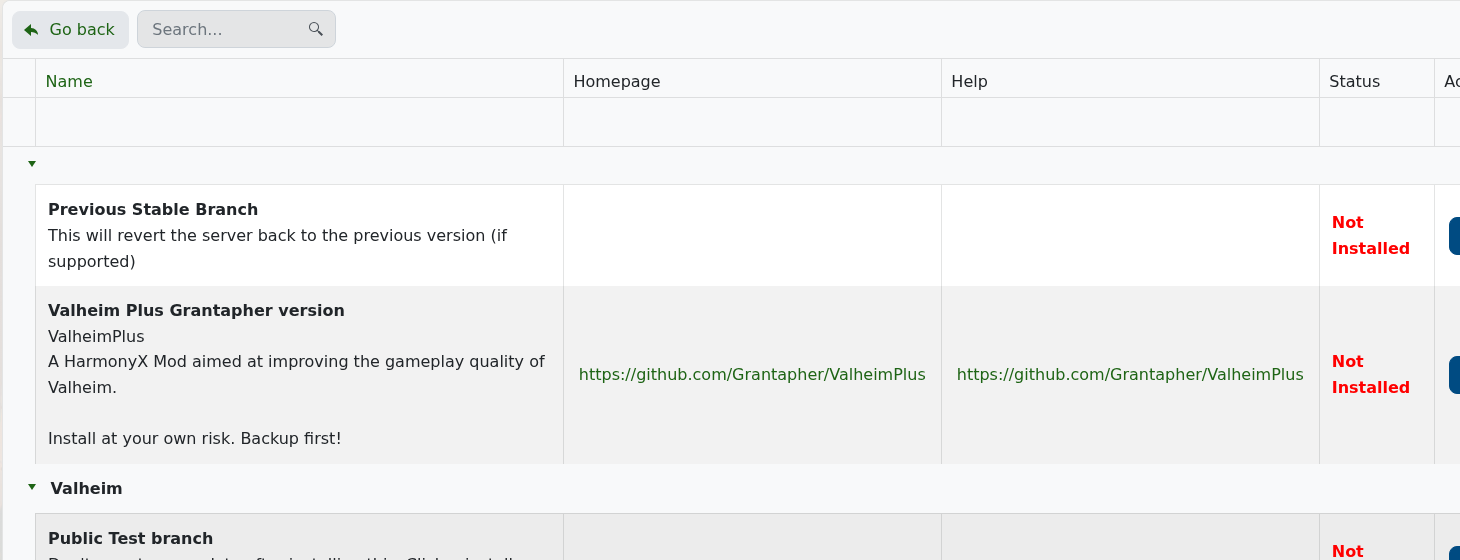Select Valheim Plus Grantapher version title
Image resolution: width=1460 pixels, height=560 pixels.
click(196, 311)
